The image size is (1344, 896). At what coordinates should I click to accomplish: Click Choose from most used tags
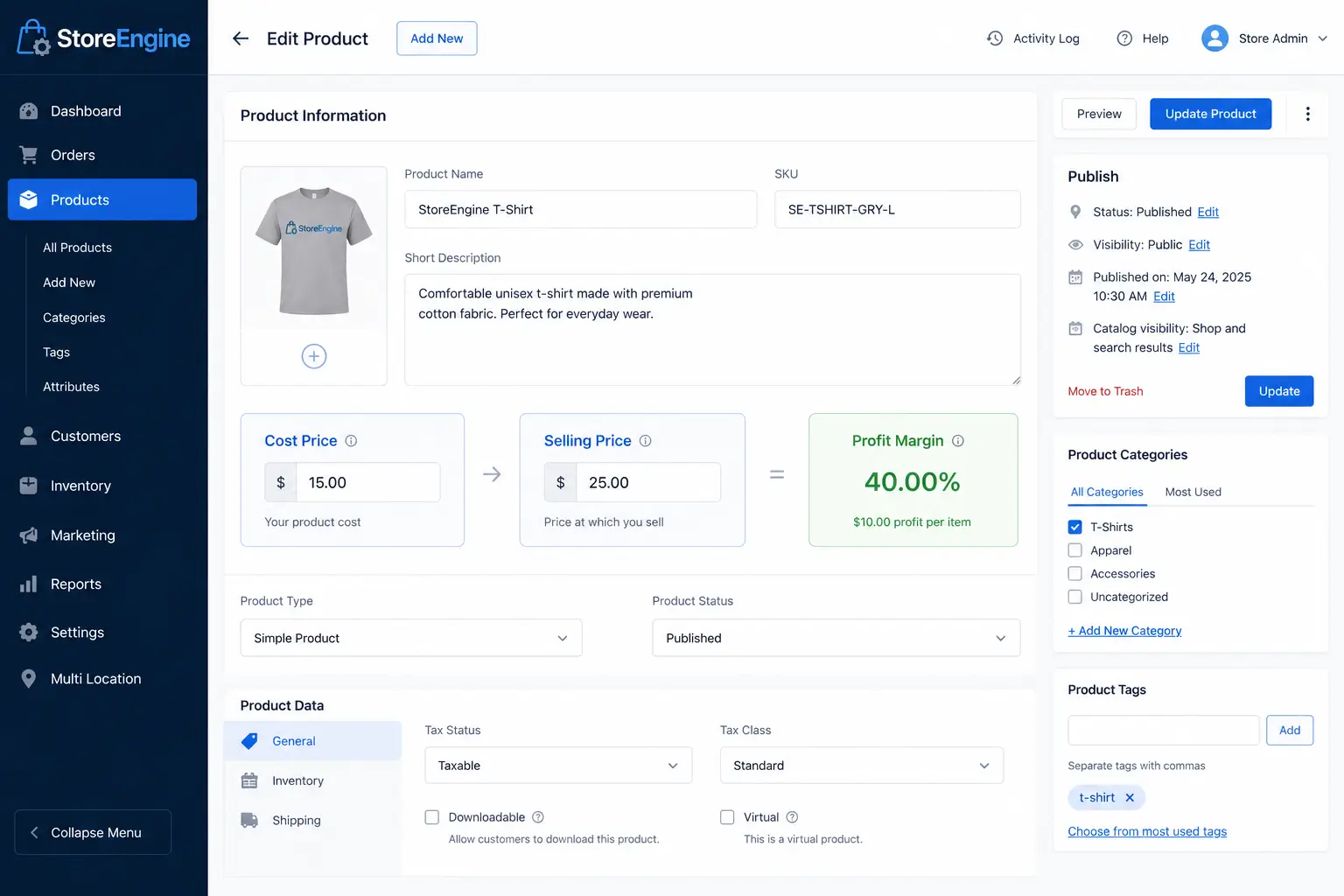pos(1147,831)
